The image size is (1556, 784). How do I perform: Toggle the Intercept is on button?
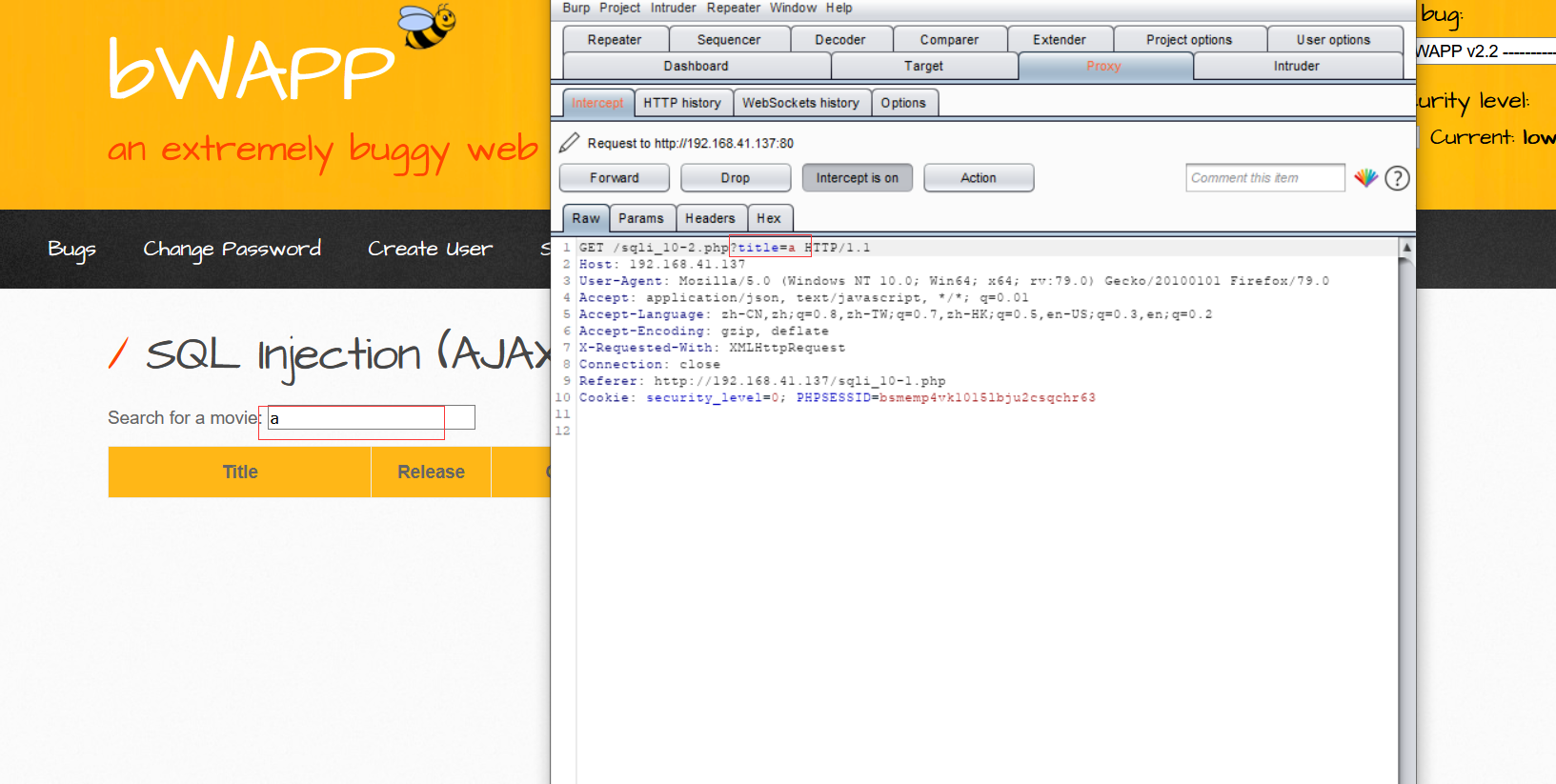tap(857, 178)
